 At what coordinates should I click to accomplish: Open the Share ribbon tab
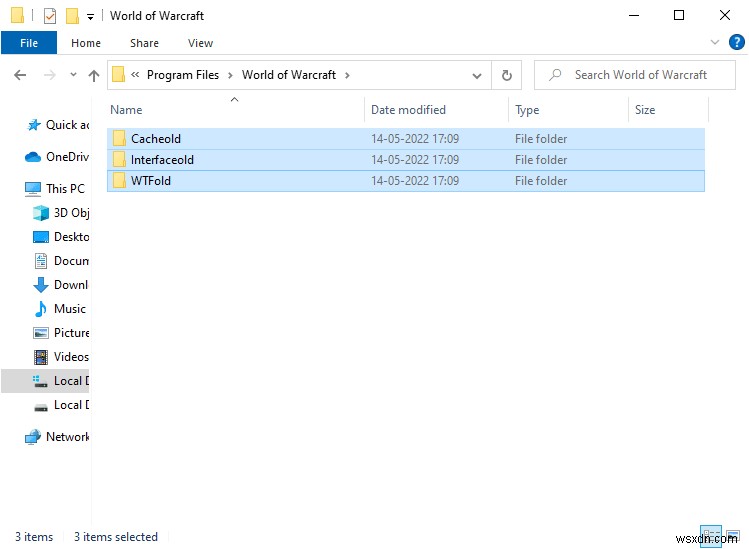pos(144,43)
